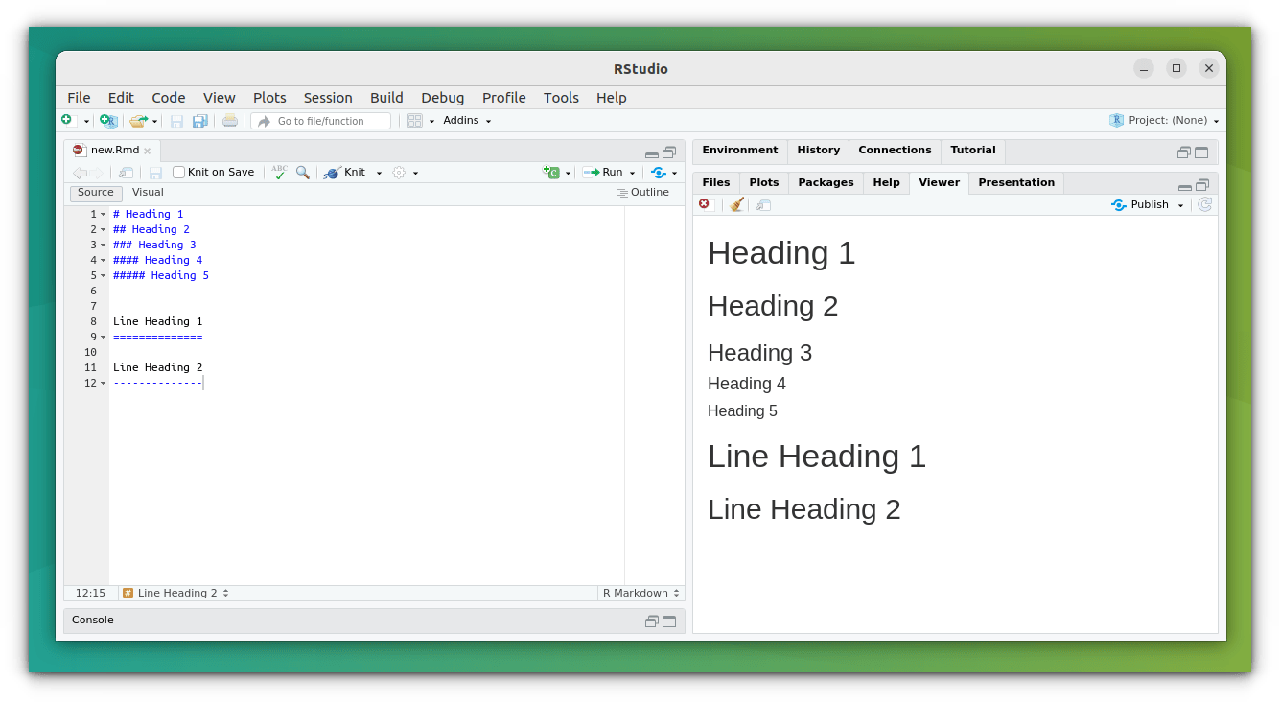1280x703 pixels.
Task: Switch to the Packages tab
Action: 825,183
